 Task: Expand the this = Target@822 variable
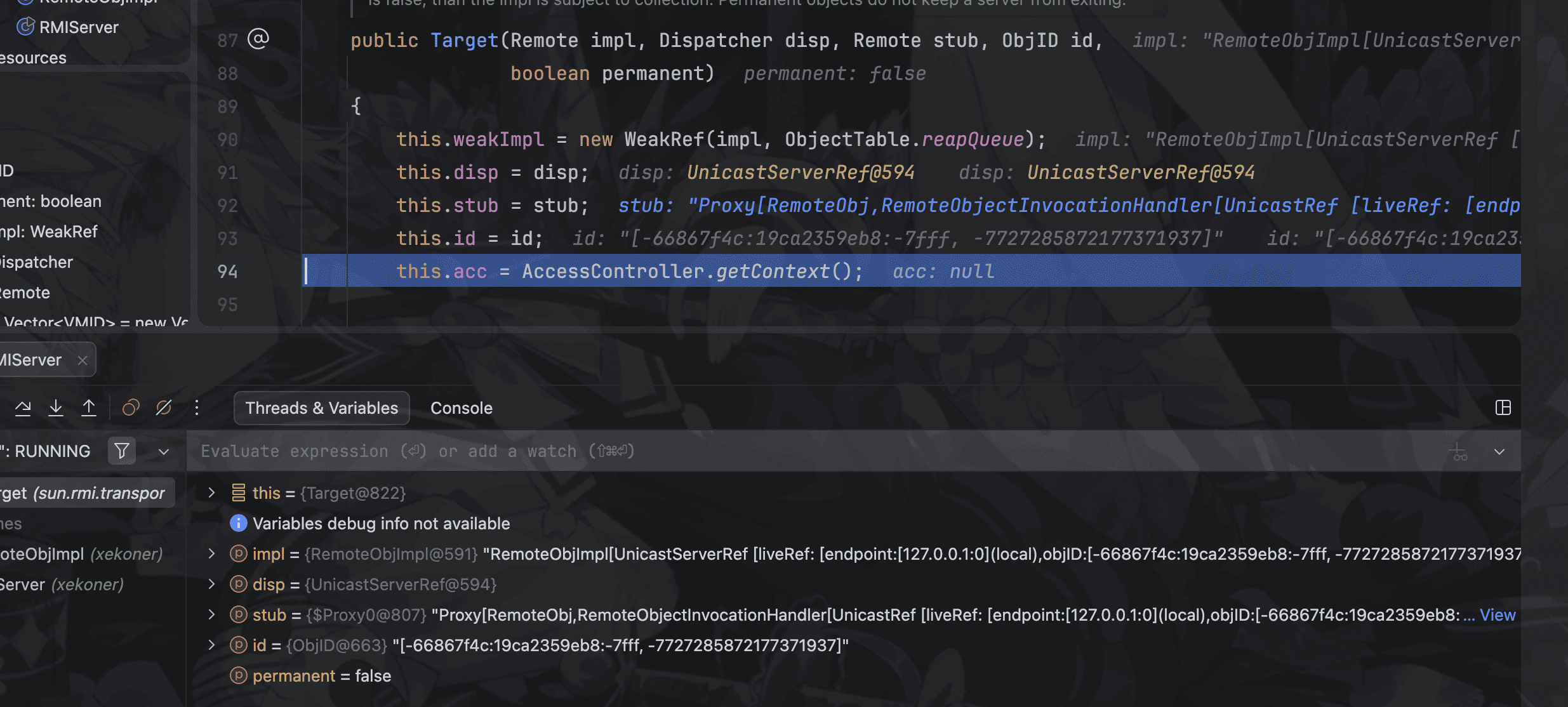pos(211,492)
